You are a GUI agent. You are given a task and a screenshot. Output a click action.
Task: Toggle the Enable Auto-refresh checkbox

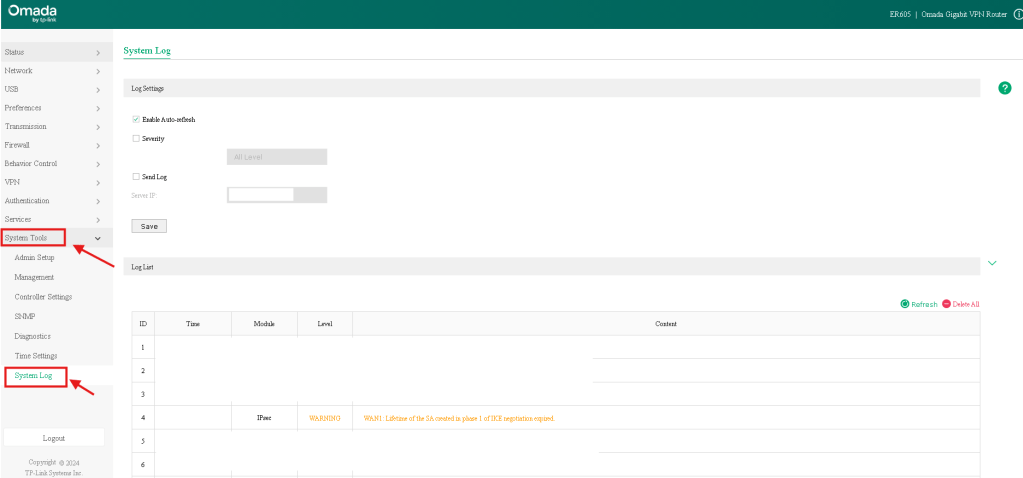pyautogui.click(x=136, y=119)
